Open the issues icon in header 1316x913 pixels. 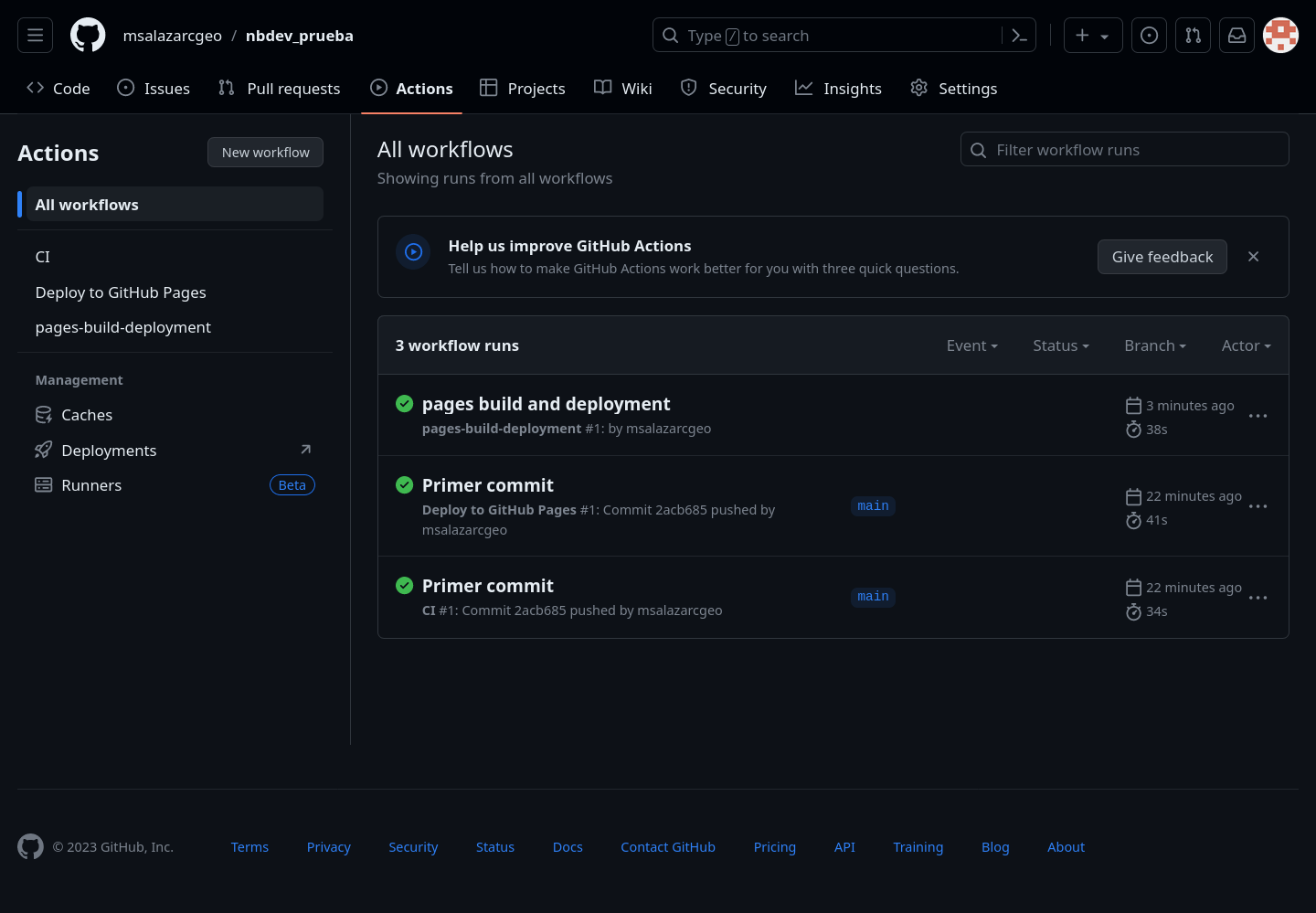(x=1149, y=36)
